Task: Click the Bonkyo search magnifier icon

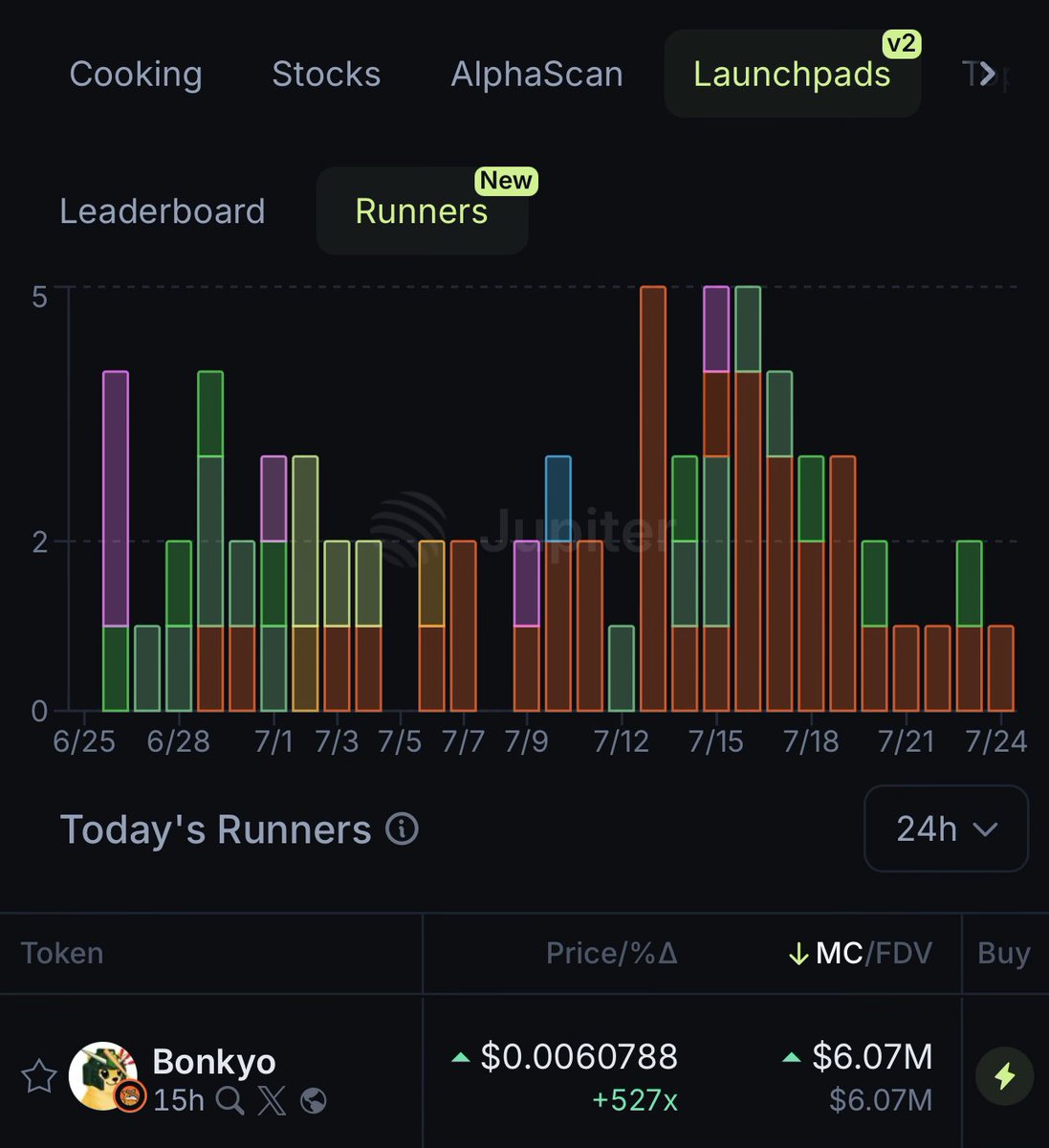Action: point(229,1101)
